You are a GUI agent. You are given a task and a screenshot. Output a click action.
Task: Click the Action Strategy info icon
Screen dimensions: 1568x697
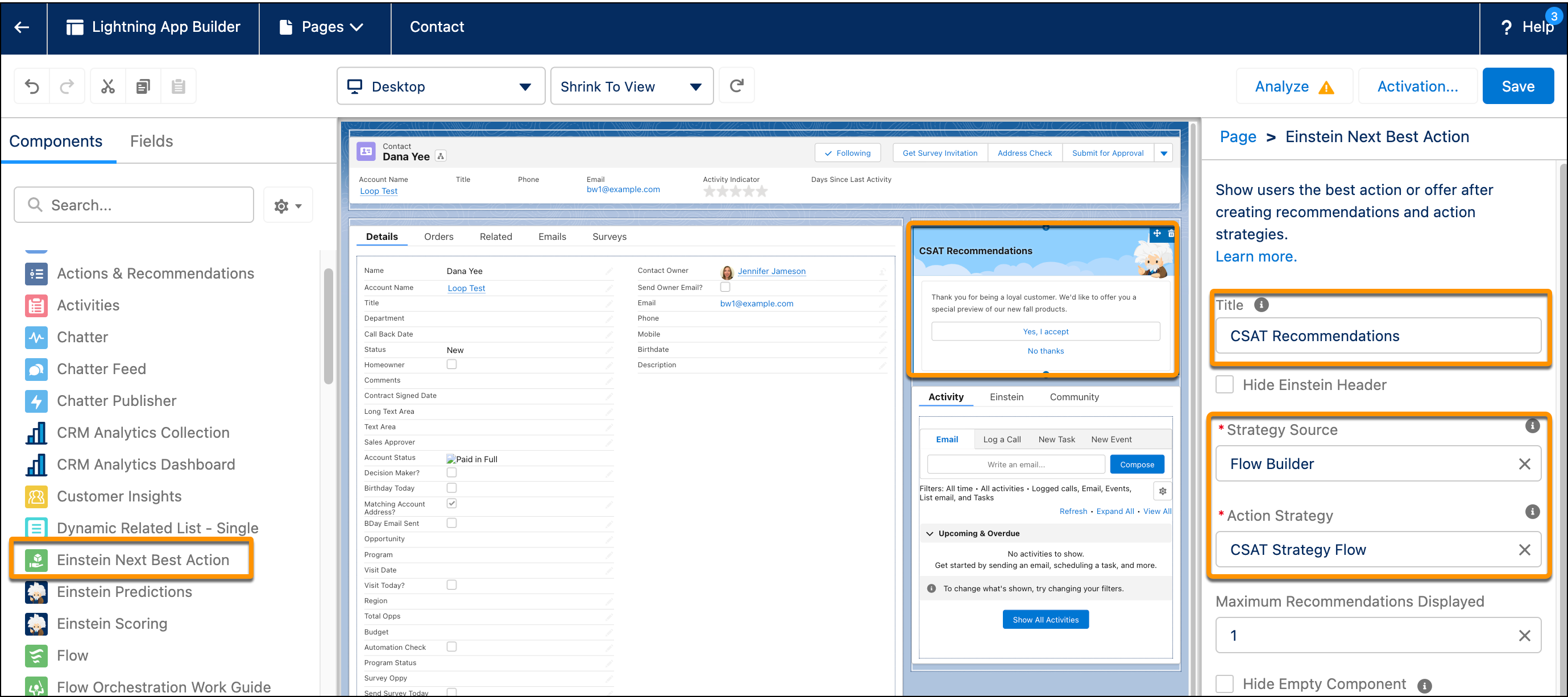coord(1532,511)
